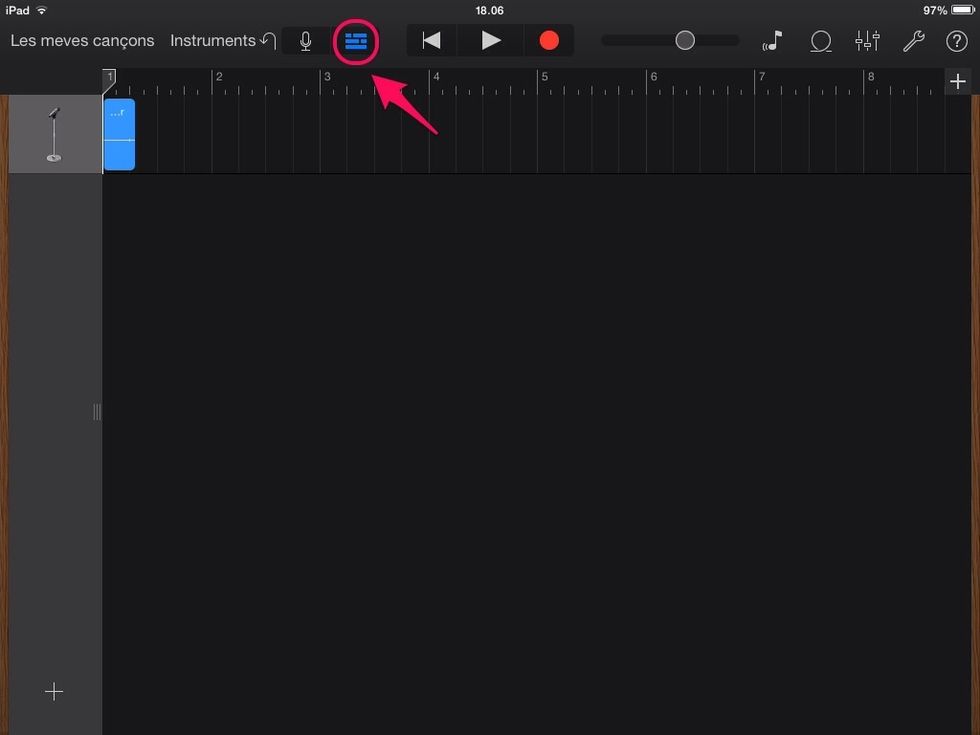980x735 pixels.
Task: Add a new track with bottom plus
Action: tap(54, 692)
